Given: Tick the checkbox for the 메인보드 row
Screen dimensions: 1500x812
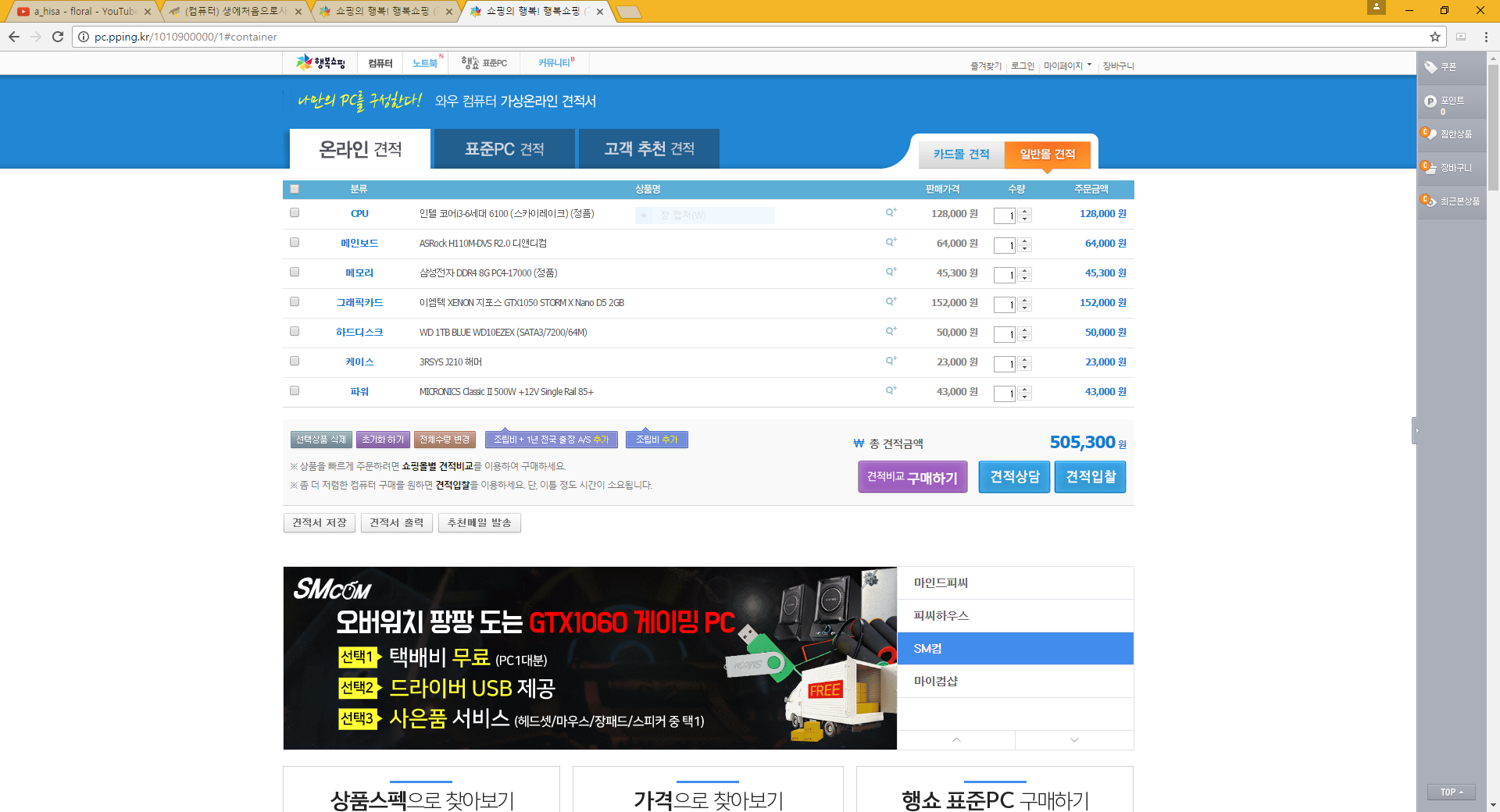Looking at the screenshot, I should point(295,242).
